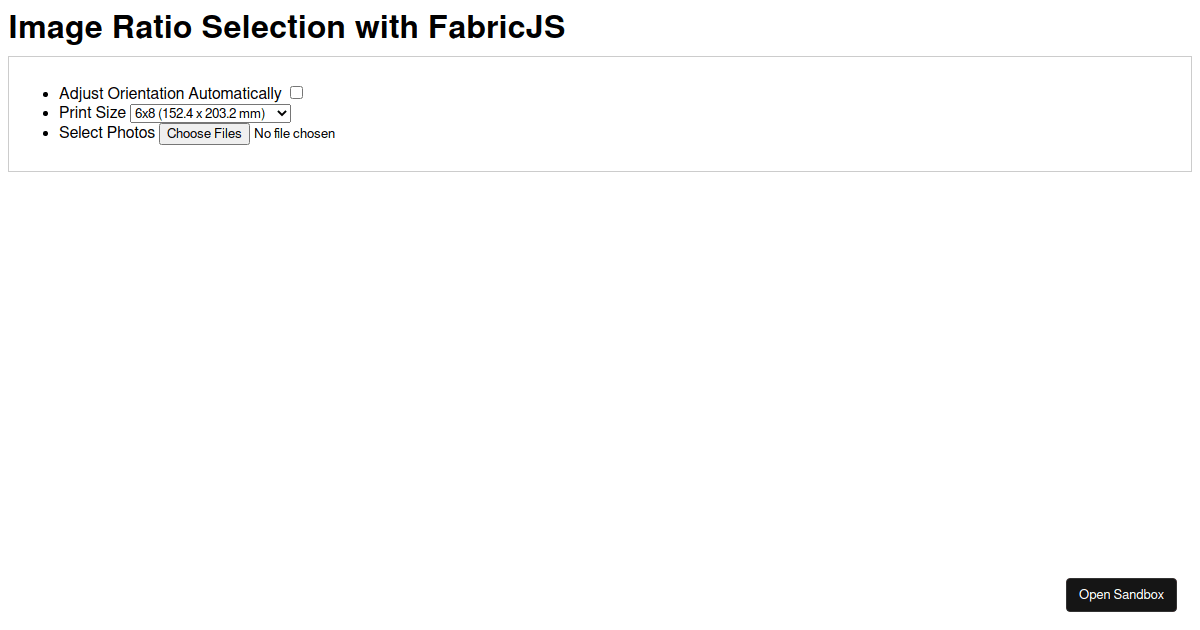Check the box next to Adjust Orientation Automatically

pos(296,92)
